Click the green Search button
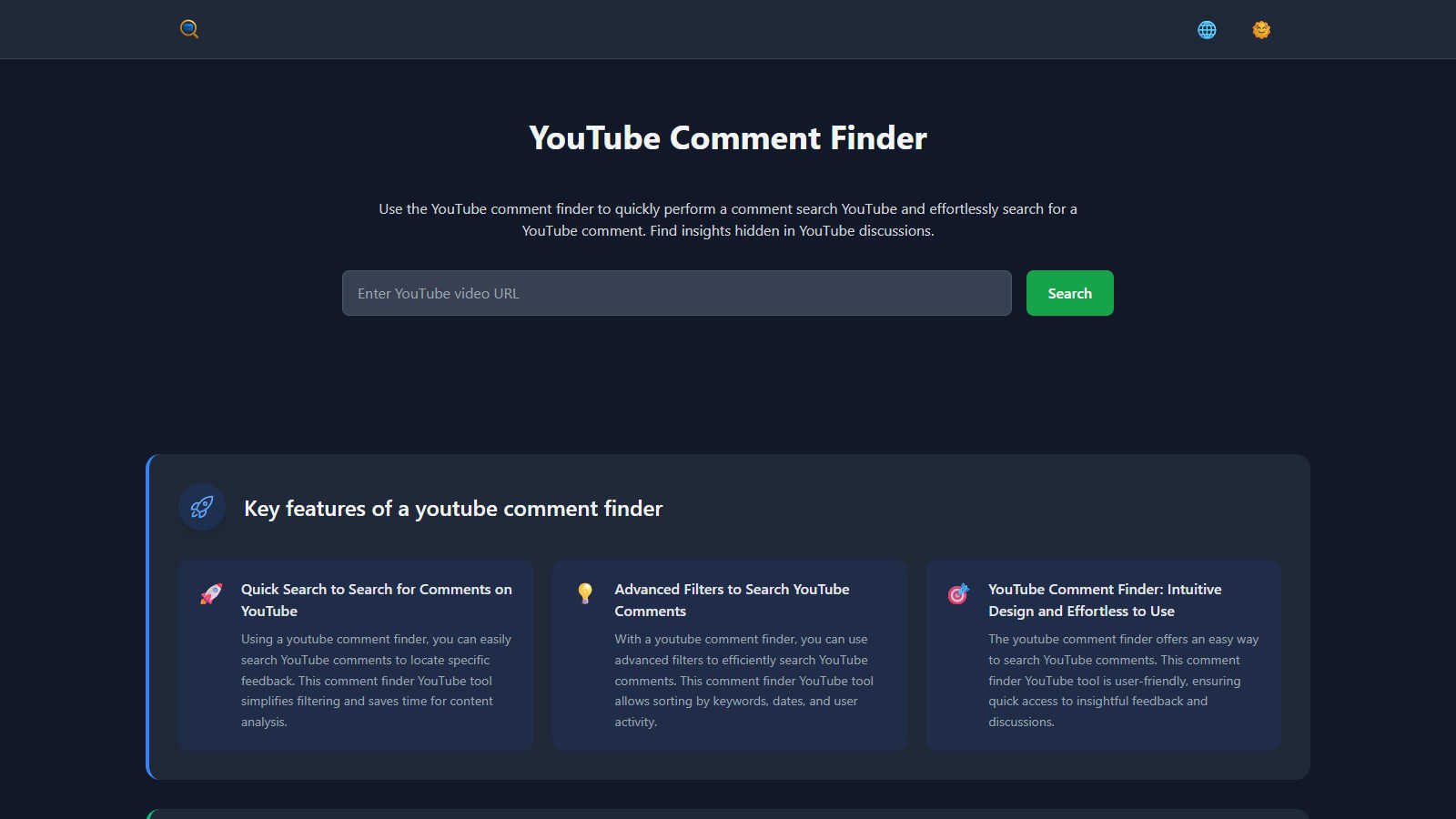This screenshot has height=819, width=1456. tap(1070, 293)
